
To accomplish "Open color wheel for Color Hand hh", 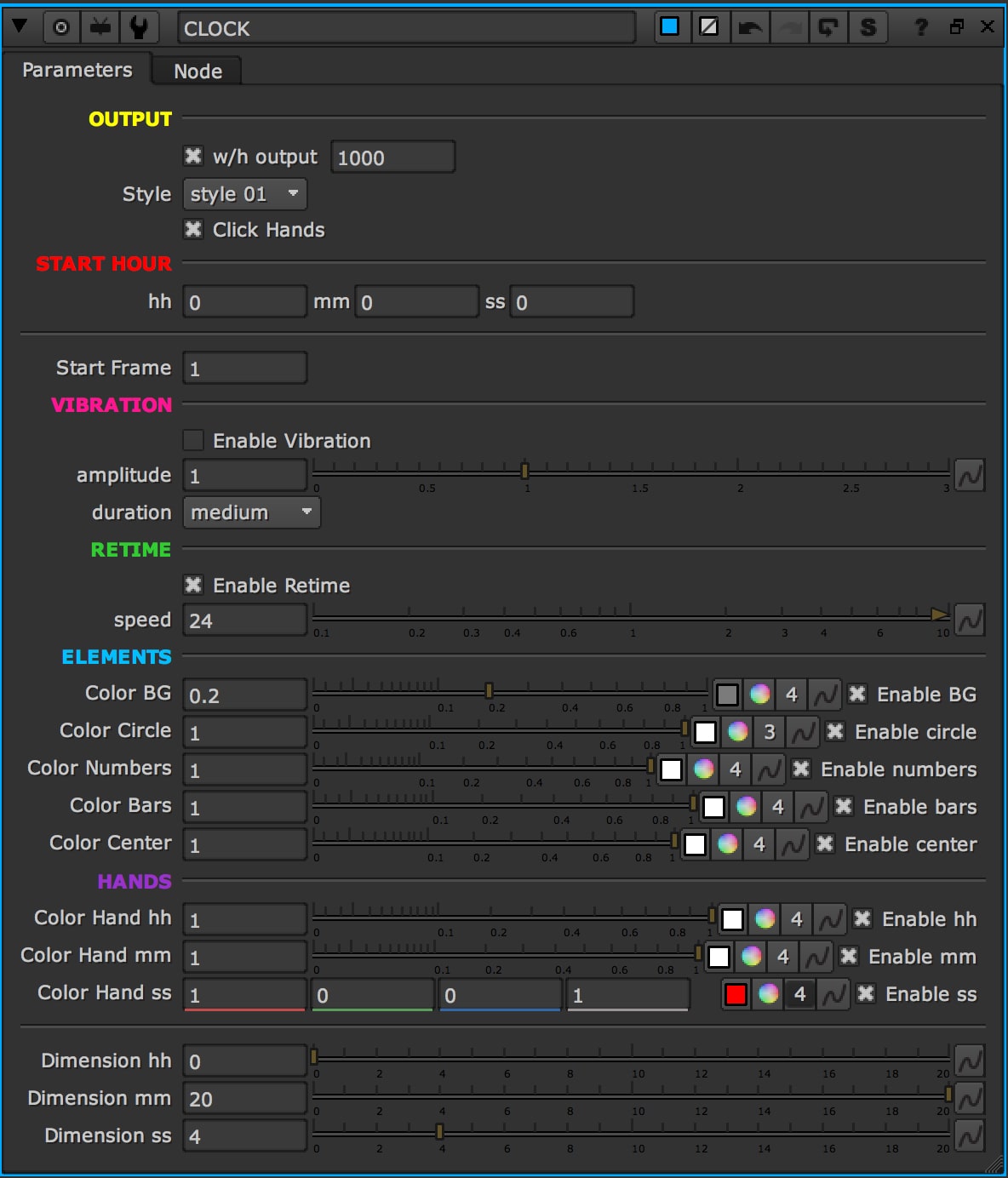I will (765, 919).
